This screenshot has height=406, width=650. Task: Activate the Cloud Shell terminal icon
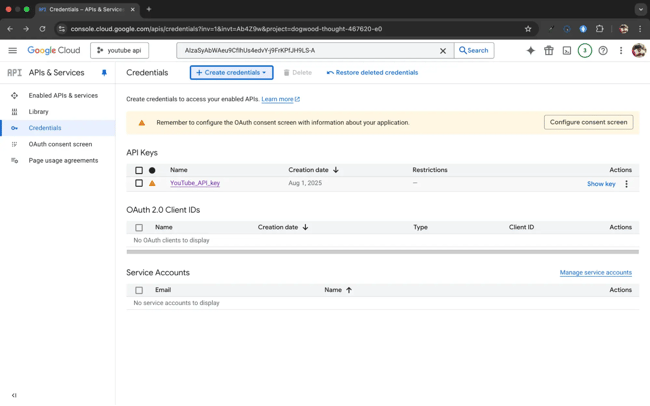coord(566,50)
